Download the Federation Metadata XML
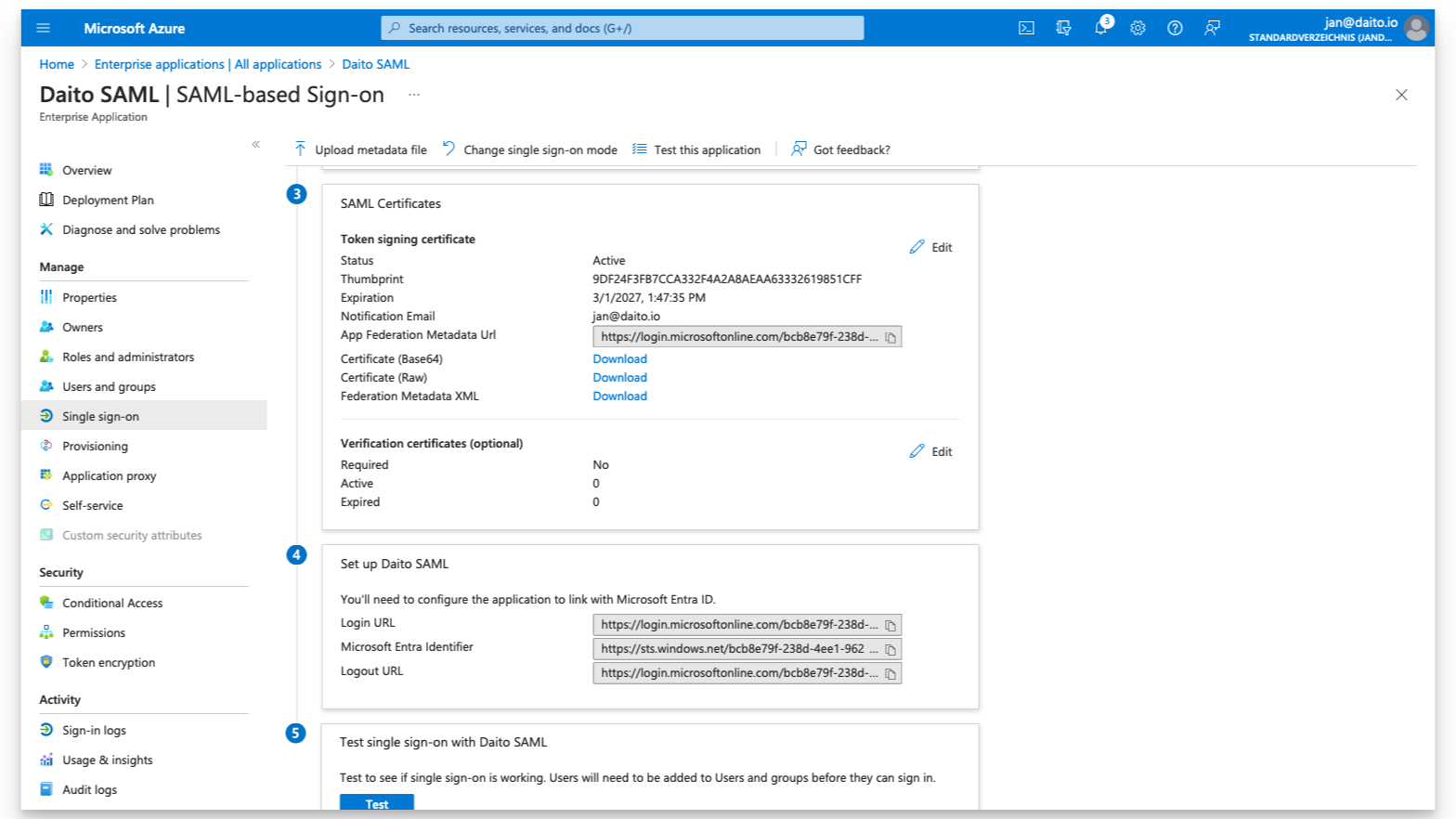 pos(619,396)
